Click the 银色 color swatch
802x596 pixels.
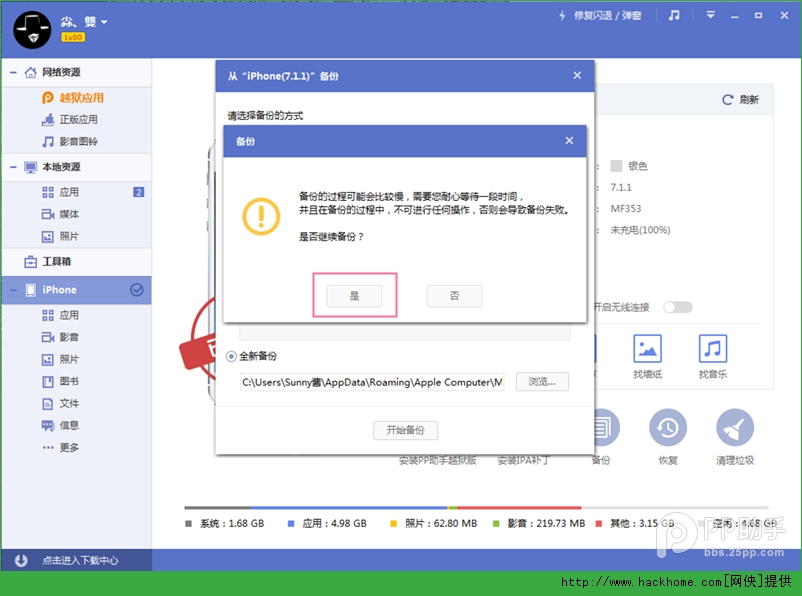(x=616, y=166)
